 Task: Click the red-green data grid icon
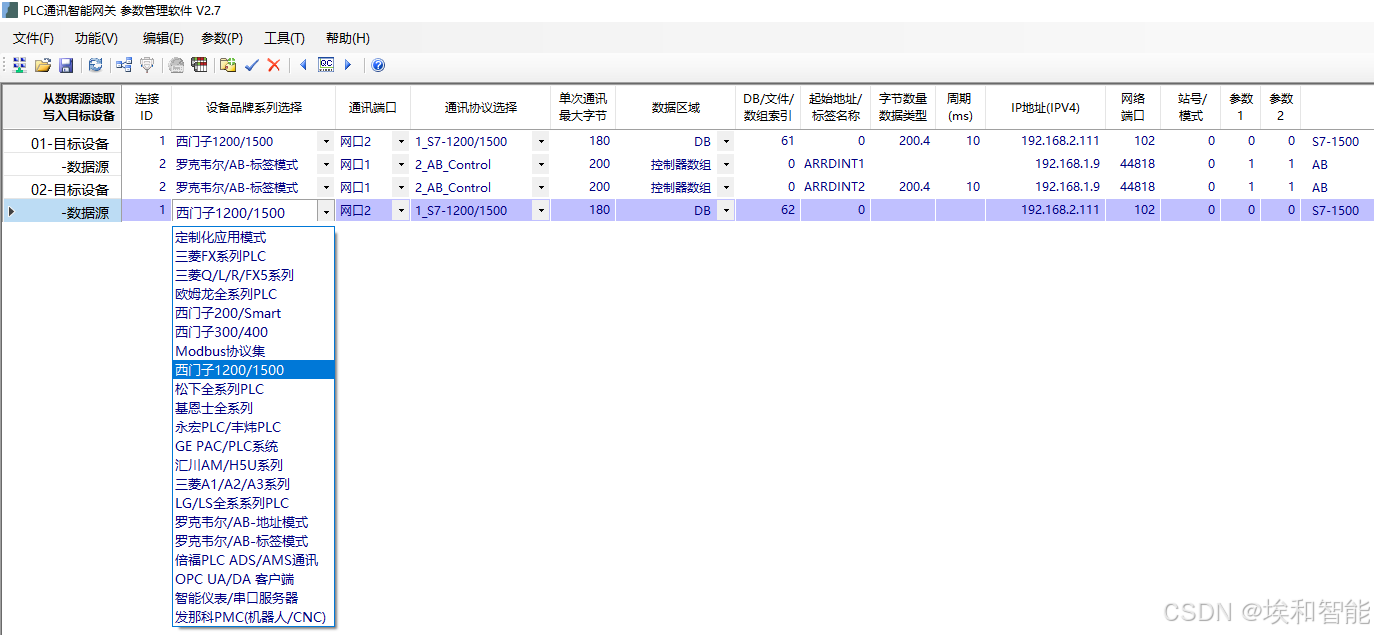(199, 65)
